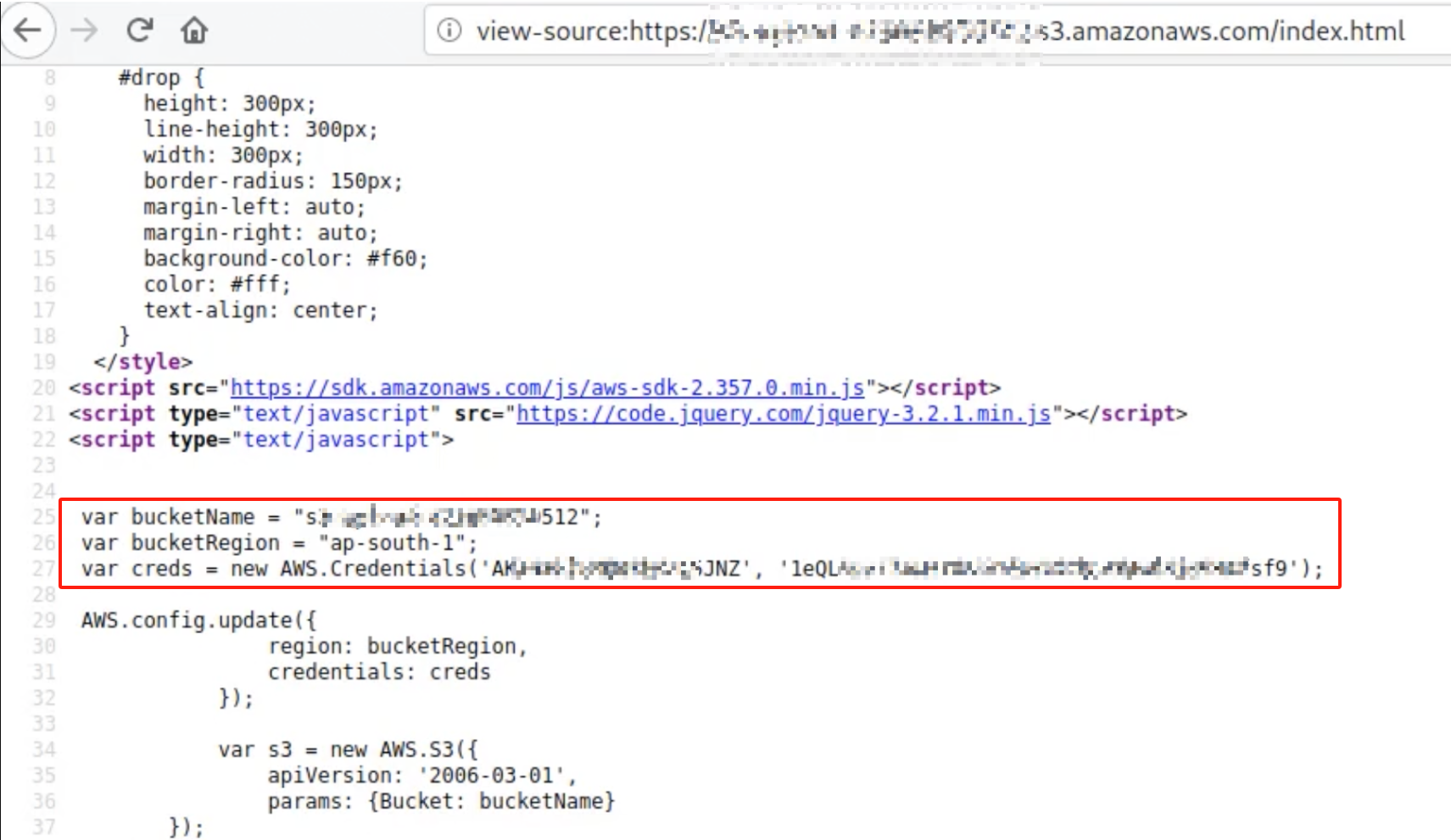Reload the page with the refresh icon
Image resolution: width=1451 pixels, height=840 pixels.
[140, 31]
